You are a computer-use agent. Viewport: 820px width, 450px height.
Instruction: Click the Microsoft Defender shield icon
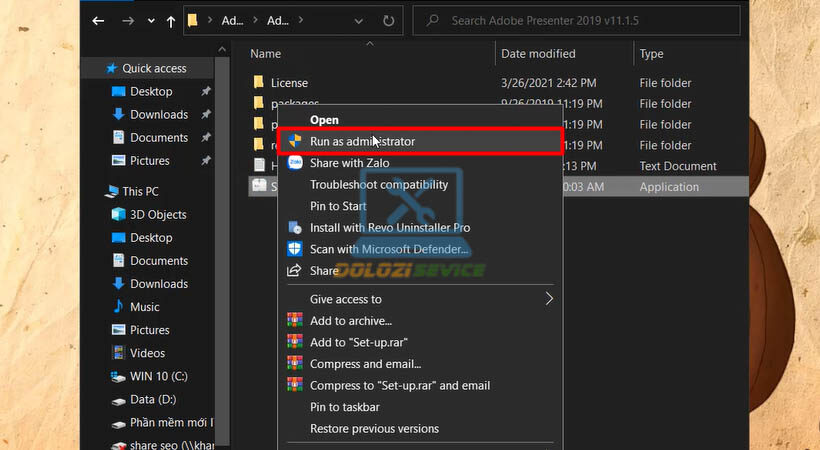[x=295, y=249]
